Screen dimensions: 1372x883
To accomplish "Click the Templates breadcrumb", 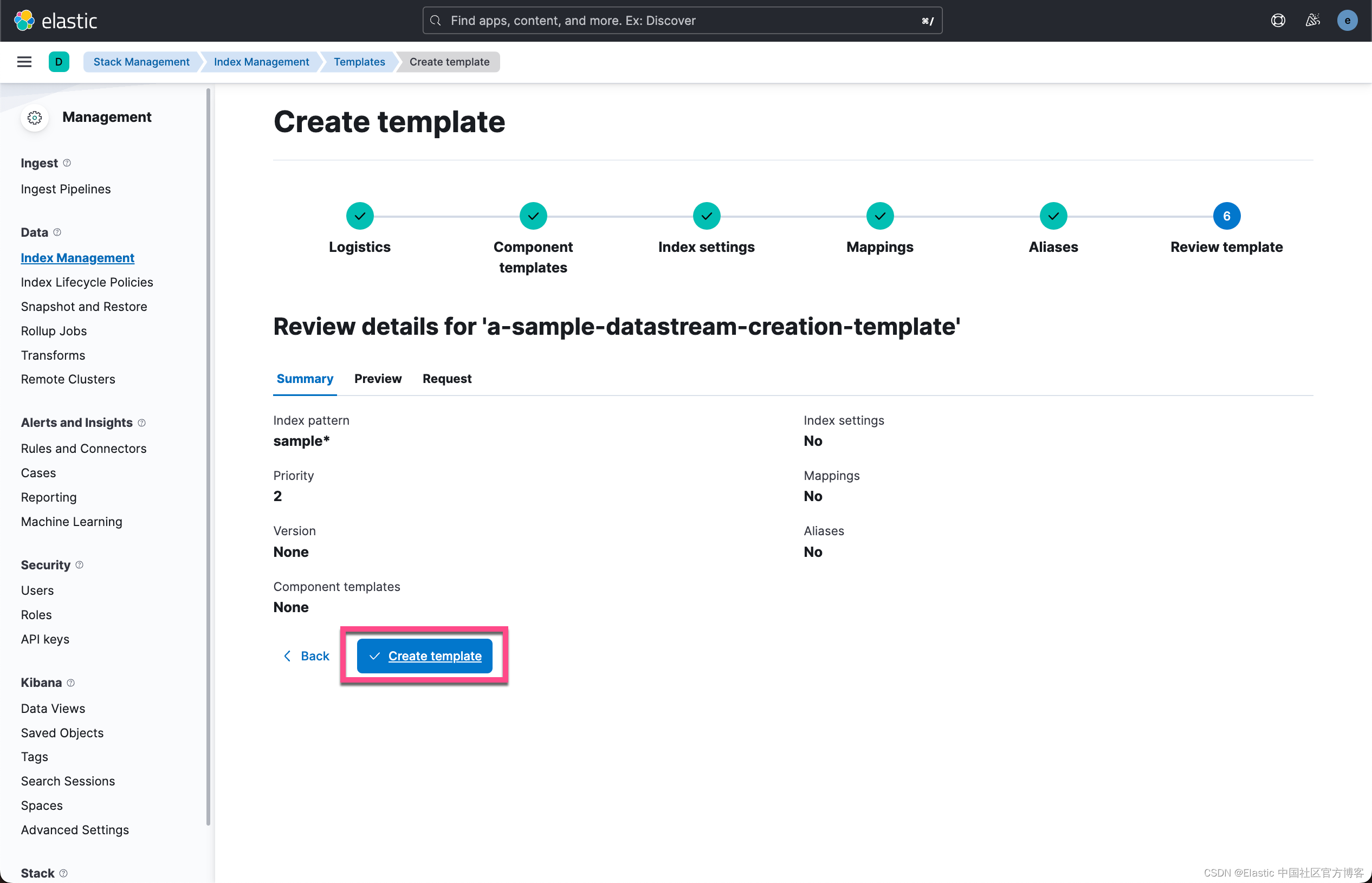I will 359,62.
